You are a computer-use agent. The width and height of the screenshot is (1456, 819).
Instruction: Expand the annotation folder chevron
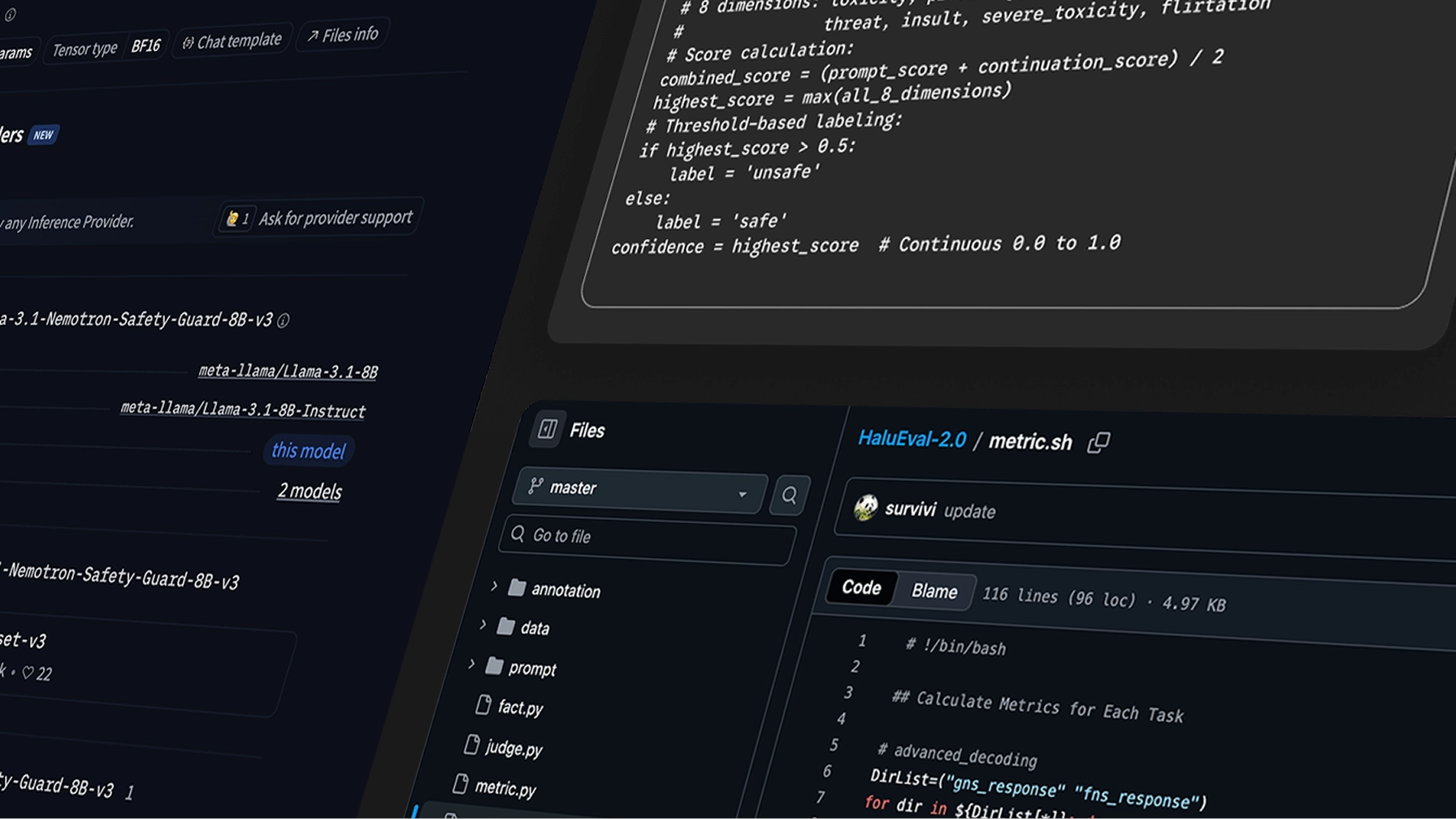tap(493, 586)
